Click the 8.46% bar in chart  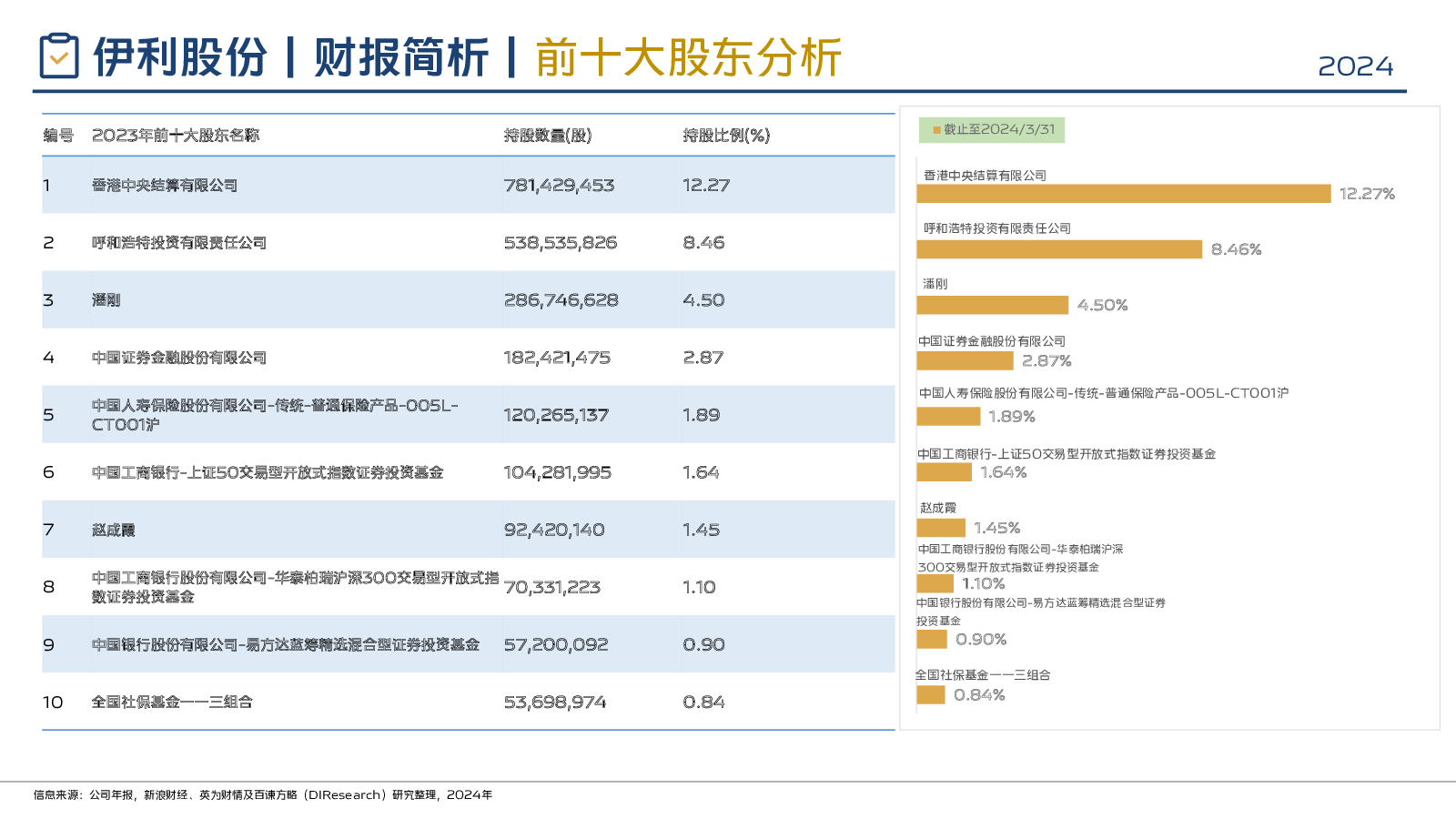(x=1059, y=249)
